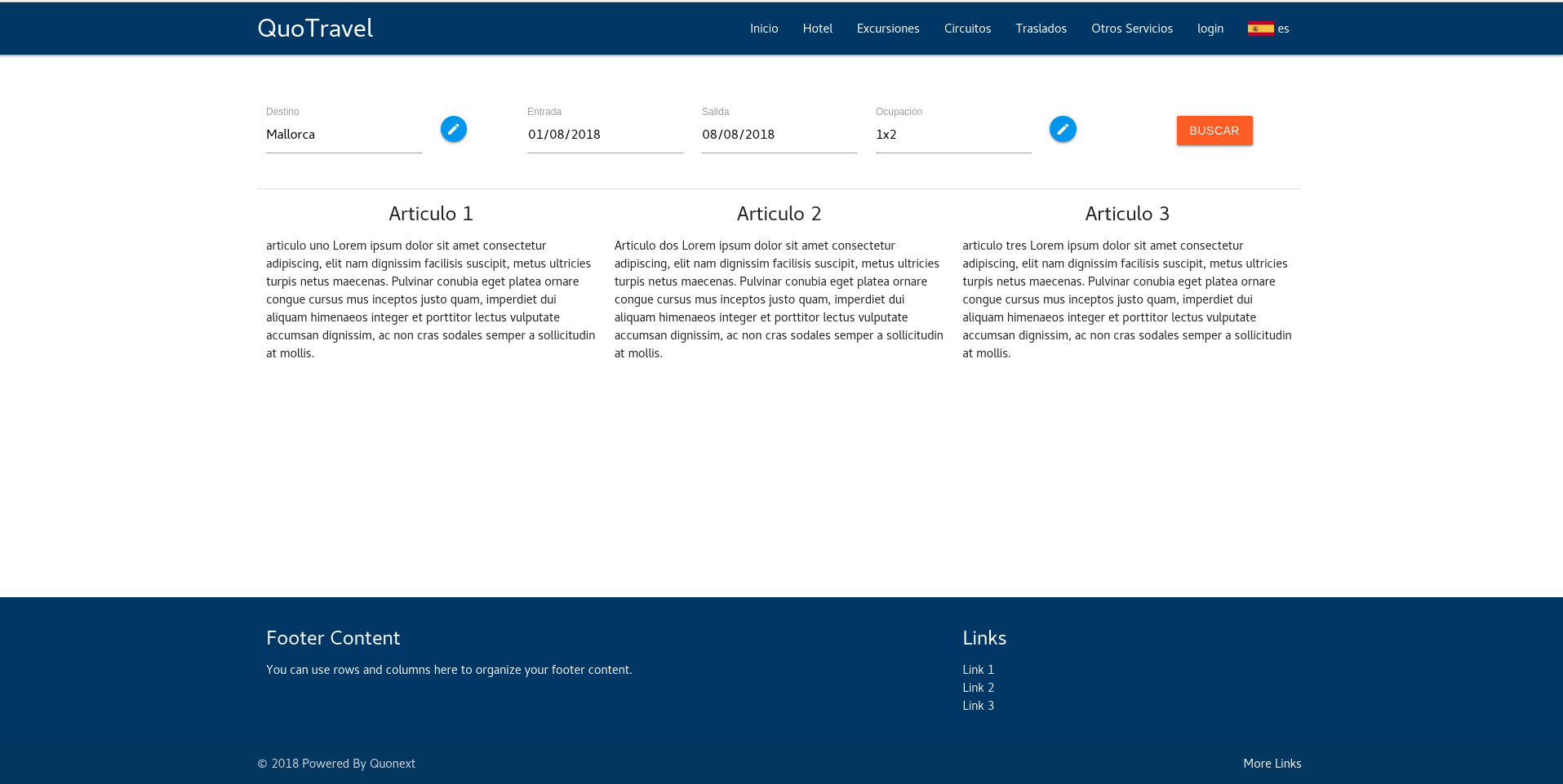The image size is (1563, 784).
Task: Click the pencil edit icon beside Destino
Action: [x=454, y=129]
